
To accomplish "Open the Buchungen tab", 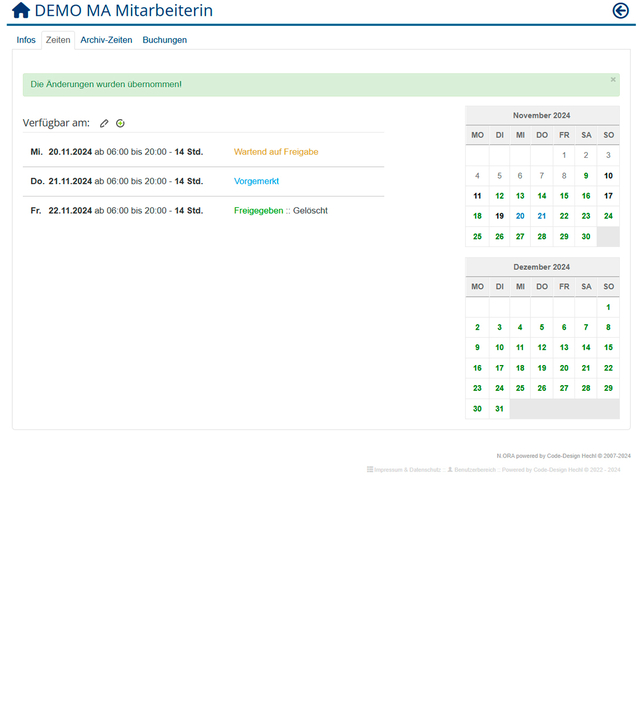I will [x=164, y=40].
